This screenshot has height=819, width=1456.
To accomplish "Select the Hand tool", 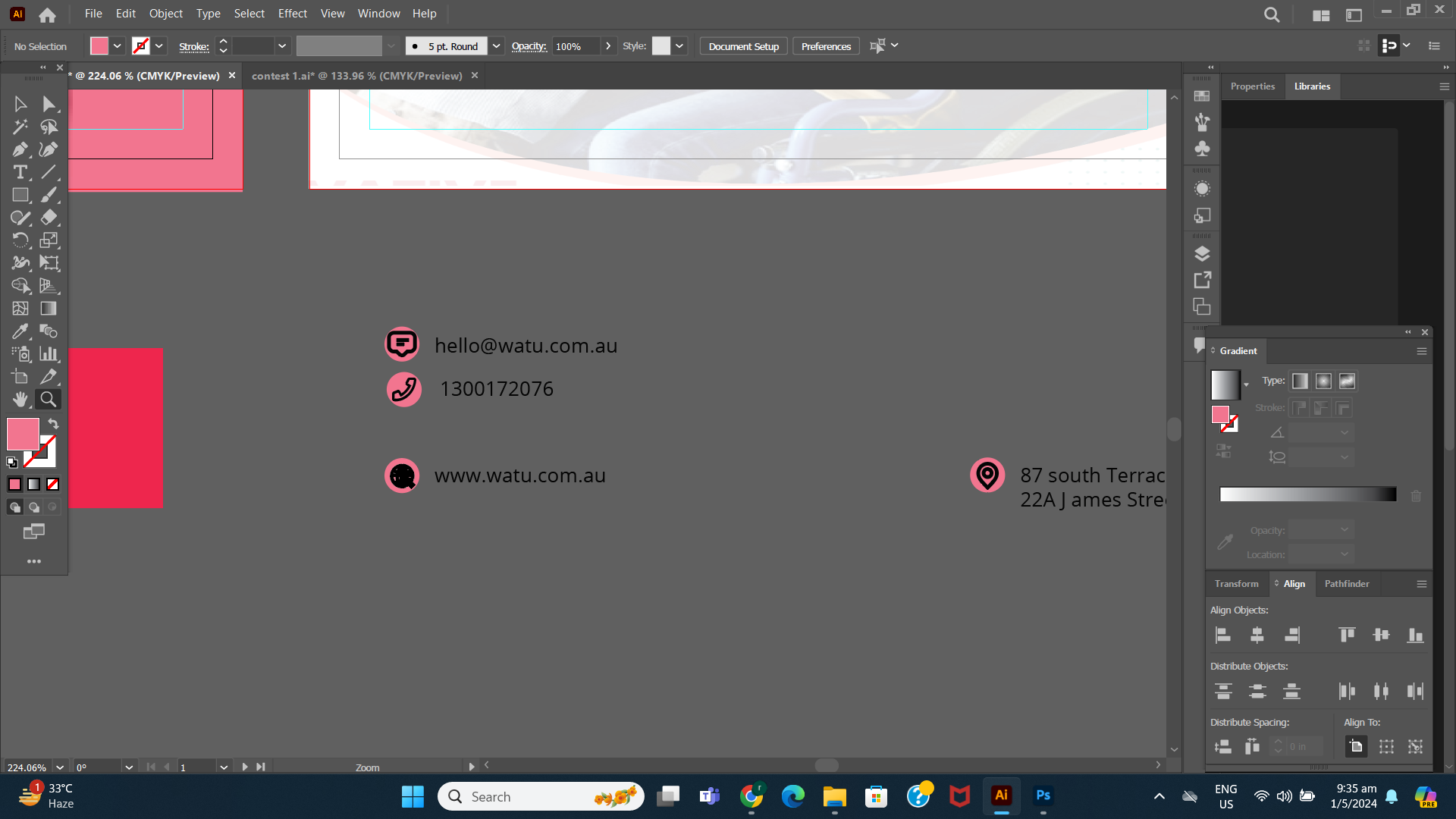I will tap(20, 400).
